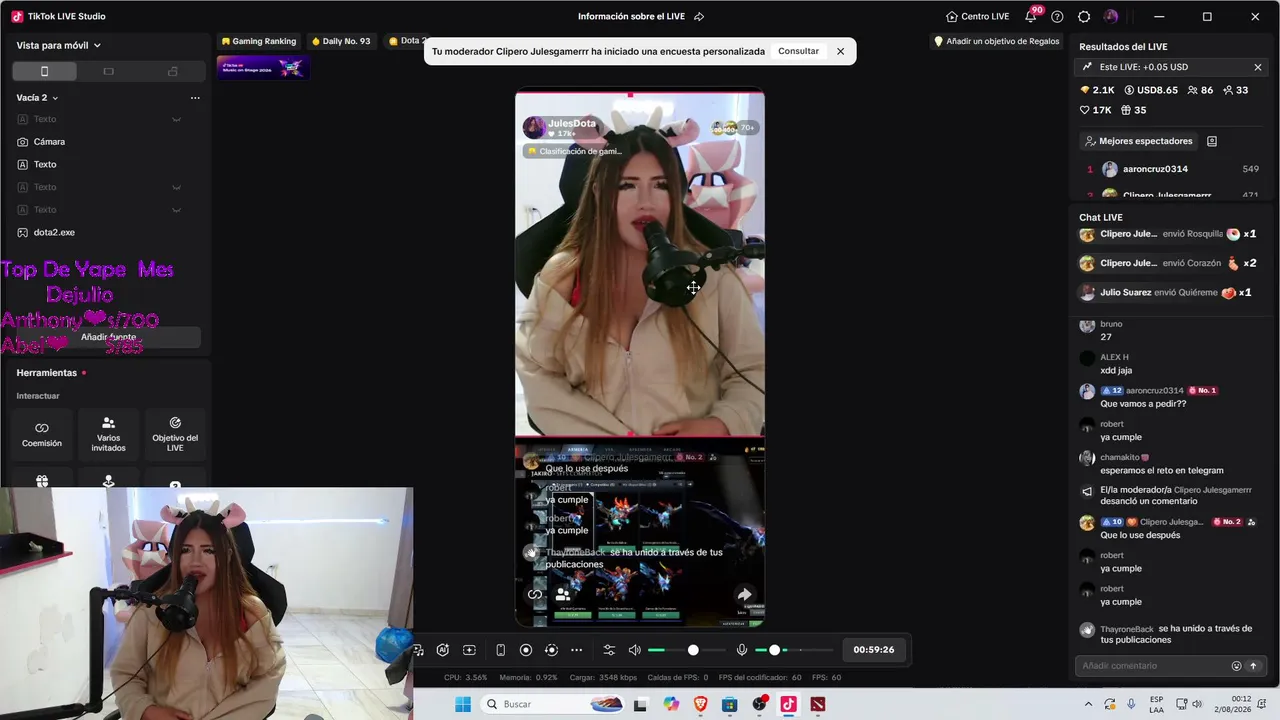Open the TikTok LIVE Studio taskbar icon
Viewport: 1280px width, 720px height.
click(x=788, y=704)
